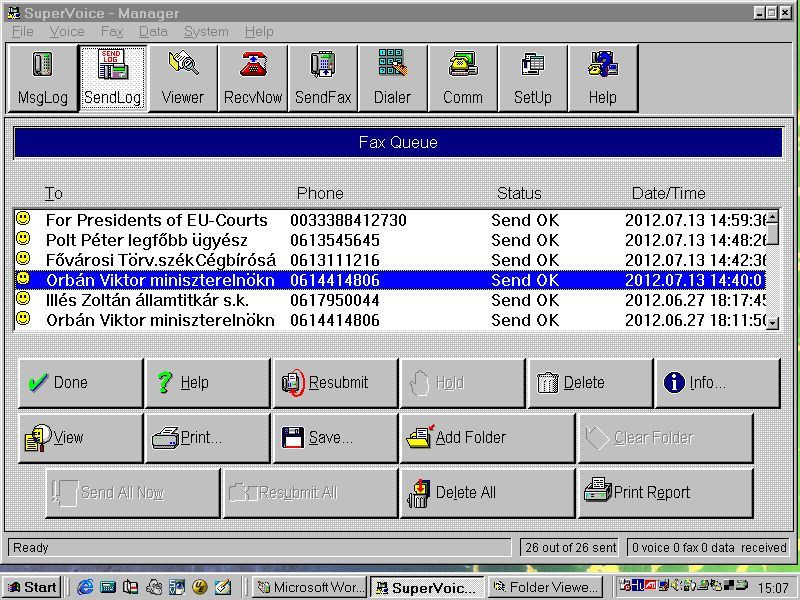The width and height of the screenshot is (800, 600).
Task: Click the Status column header
Action: click(x=519, y=193)
